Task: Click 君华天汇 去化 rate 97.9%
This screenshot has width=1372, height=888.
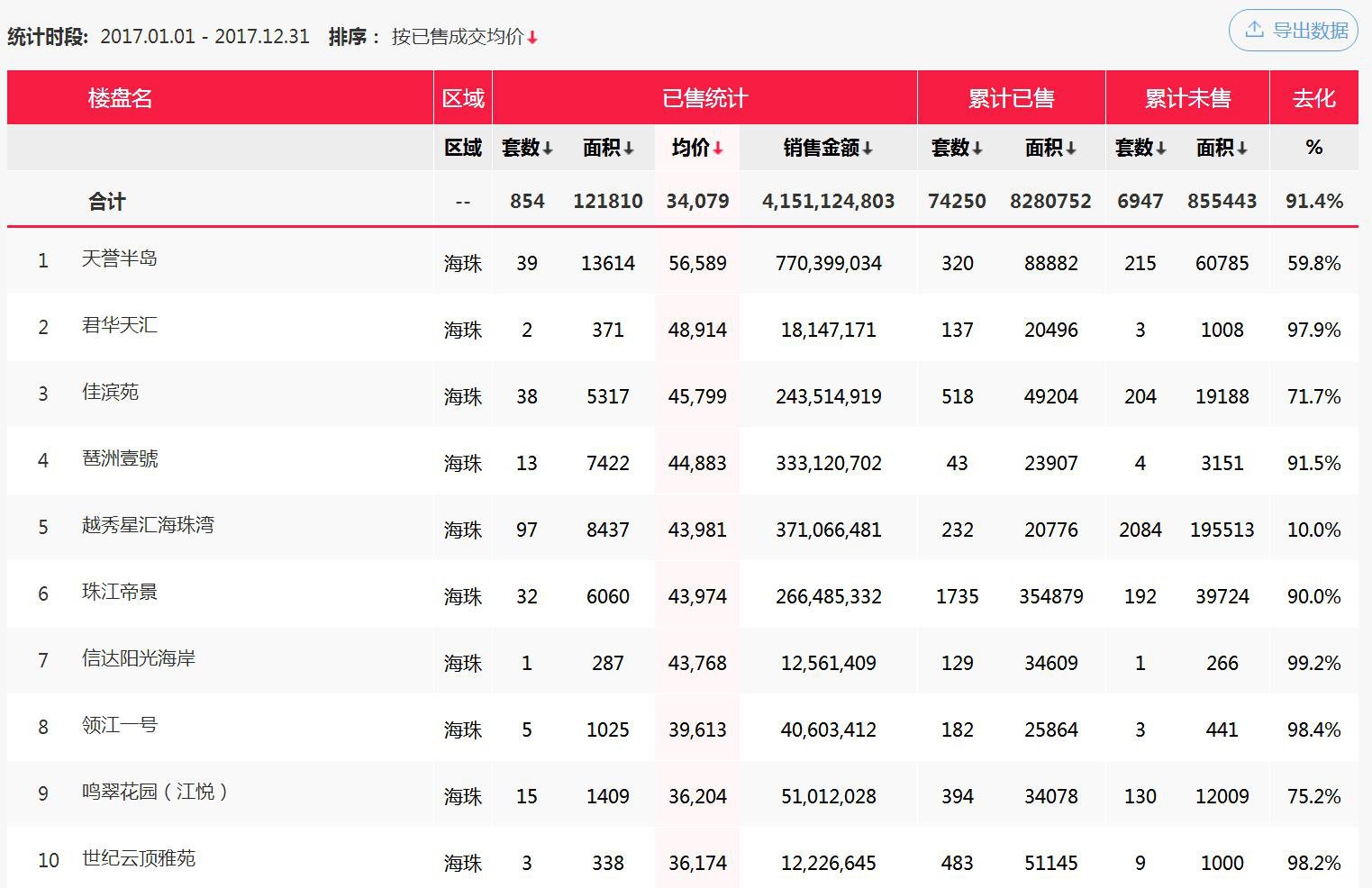Action: pyautogui.click(x=1313, y=330)
